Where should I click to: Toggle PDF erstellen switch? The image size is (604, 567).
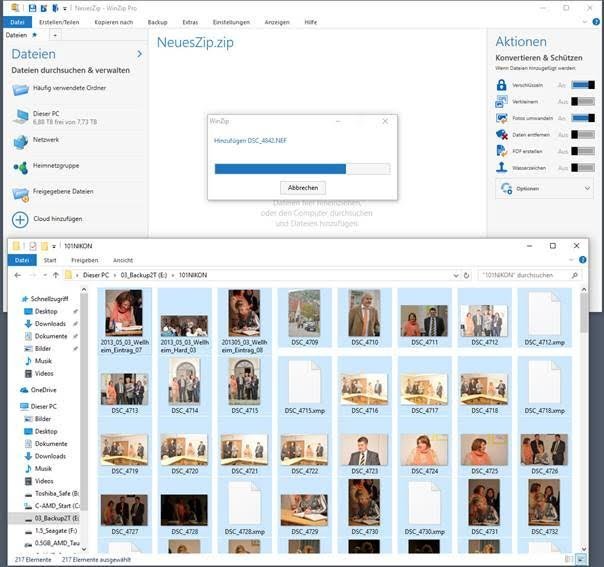point(583,151)
